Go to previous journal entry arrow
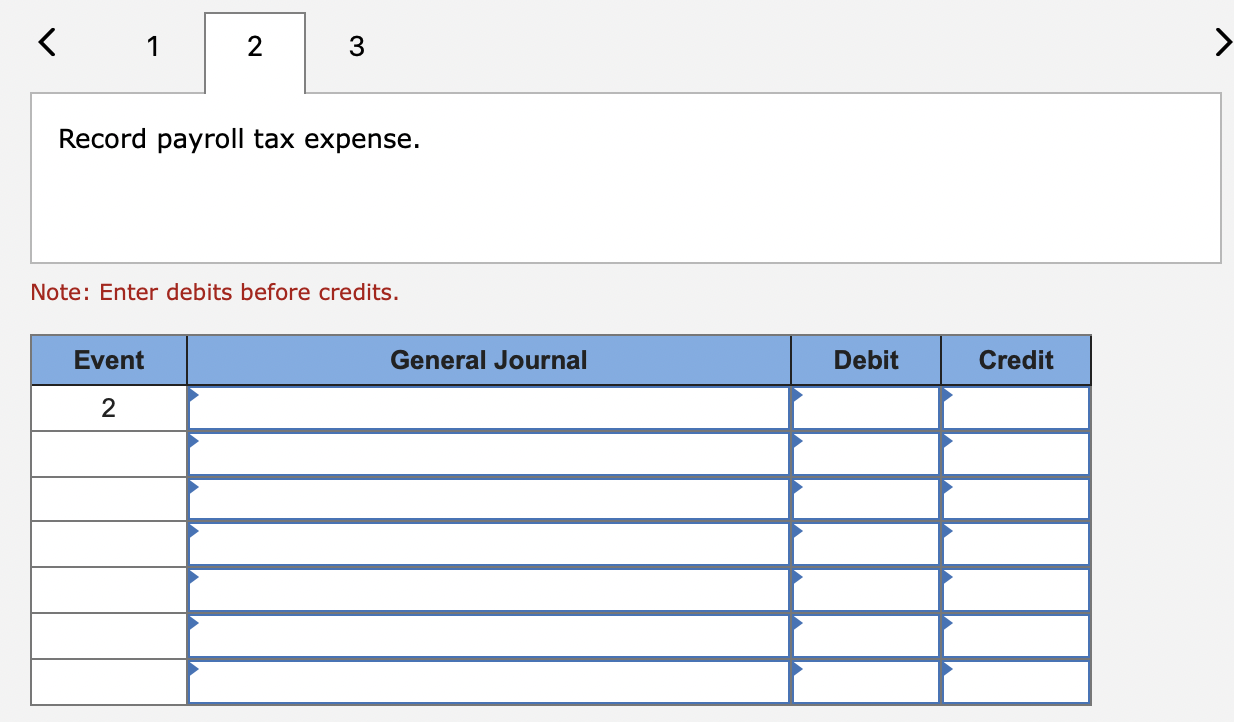The image size is (1234, 722). pyautogui.click(x=47, y=42)
